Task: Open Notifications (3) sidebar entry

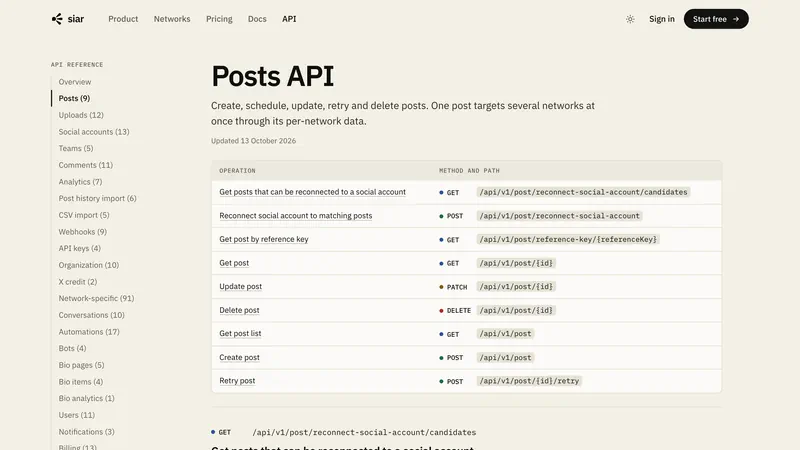Action: (86, 432)
